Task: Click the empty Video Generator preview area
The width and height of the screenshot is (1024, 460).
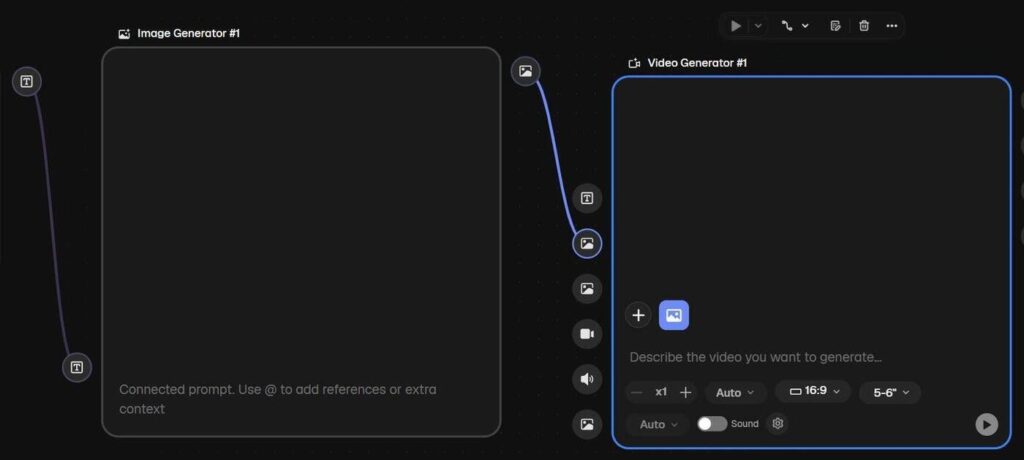Action: [811, 186]
